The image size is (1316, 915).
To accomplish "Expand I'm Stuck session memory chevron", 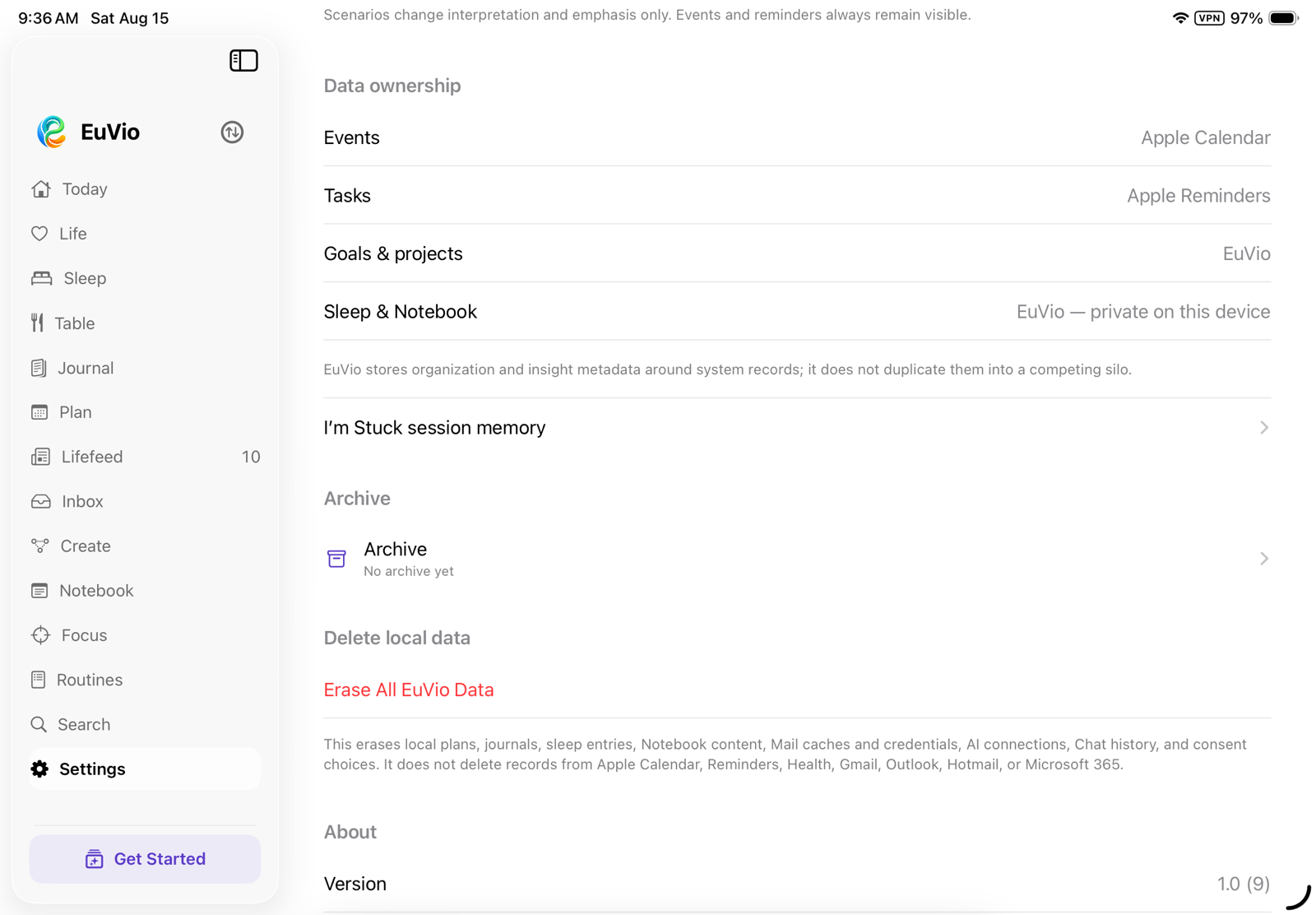I will pyautogui.click(x=1264, y=428).
